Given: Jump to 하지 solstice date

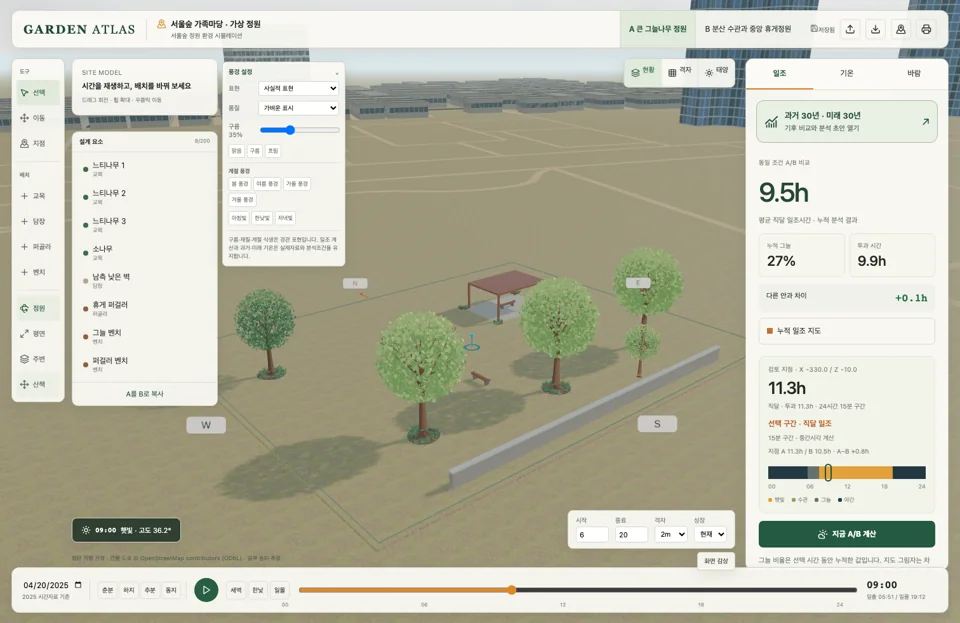Looking at the screenshot, I should (x=129, y=590).
